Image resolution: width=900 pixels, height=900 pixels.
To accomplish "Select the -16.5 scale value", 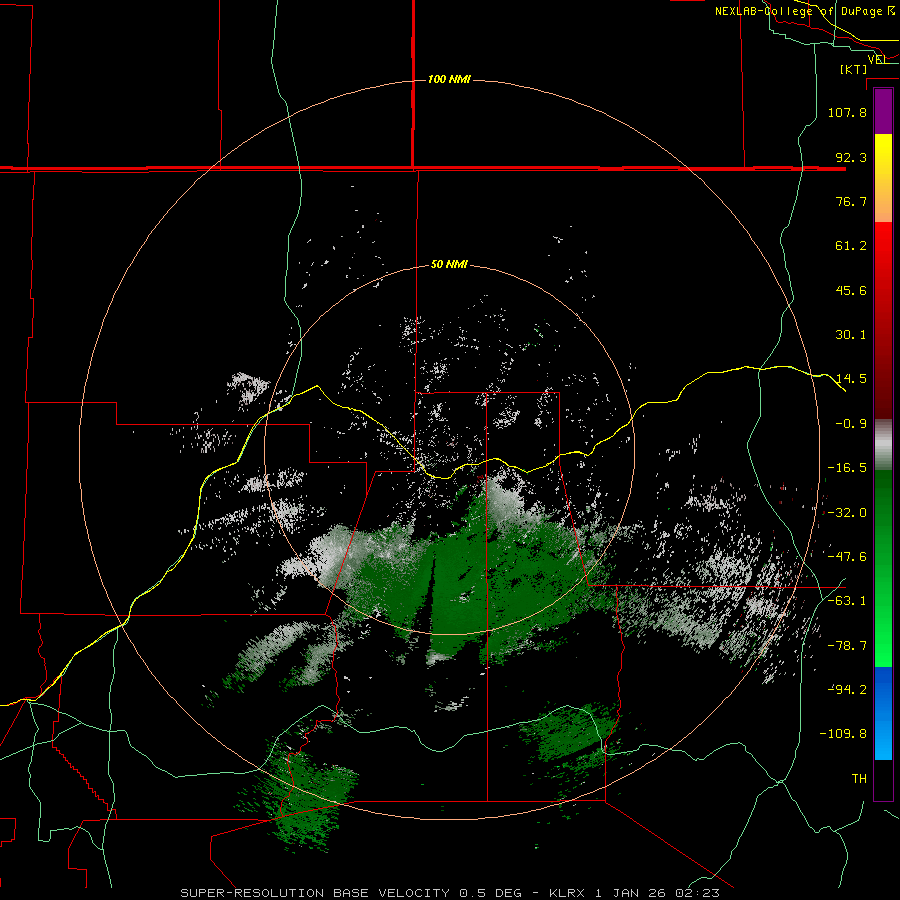I will pos(847,468).
